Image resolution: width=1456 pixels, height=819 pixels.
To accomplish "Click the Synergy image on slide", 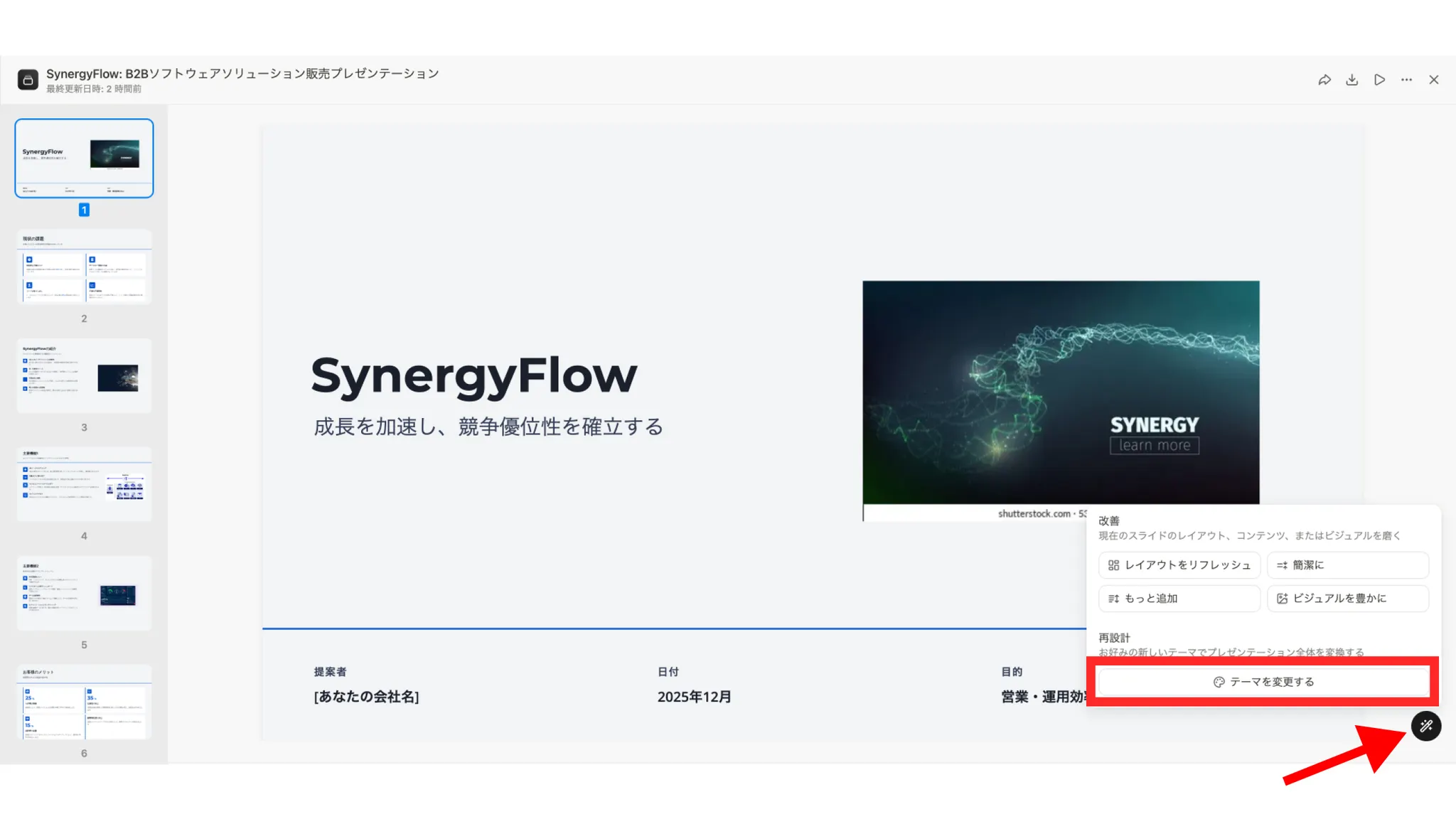I will coord(1061,392).
